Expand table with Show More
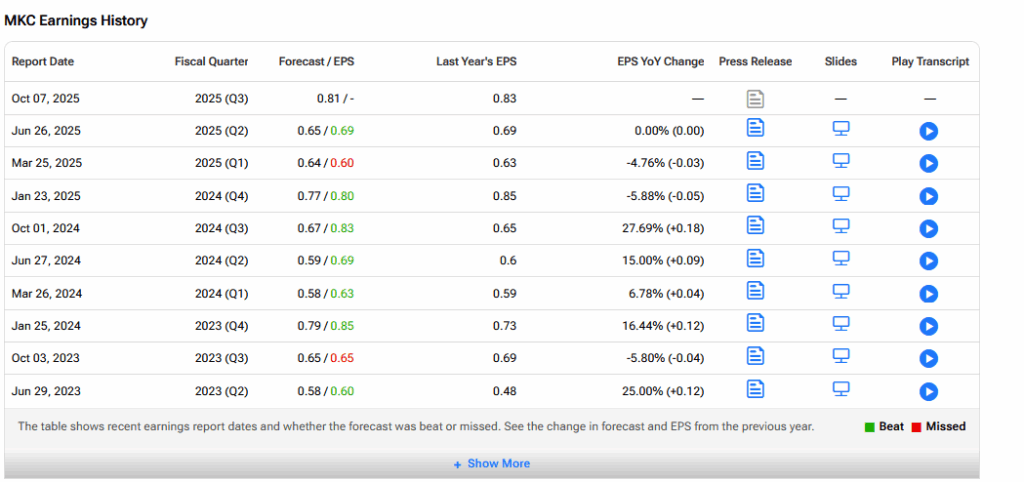The image size is (1024, 482). (x=491, y=464)
